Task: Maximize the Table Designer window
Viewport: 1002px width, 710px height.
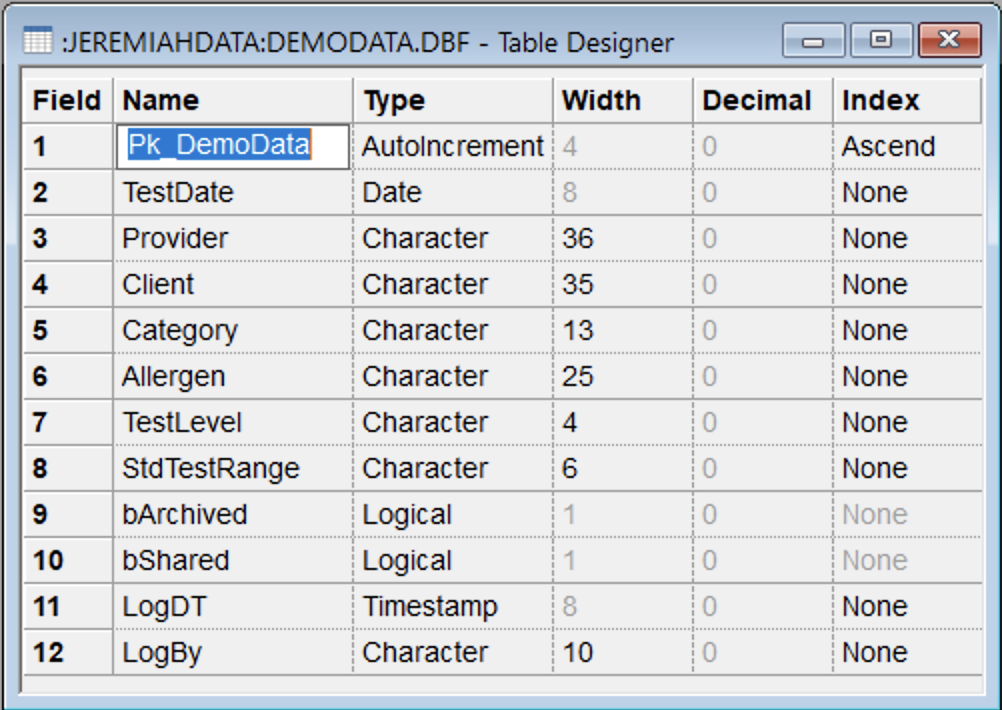Action: [x=879, y=41]
